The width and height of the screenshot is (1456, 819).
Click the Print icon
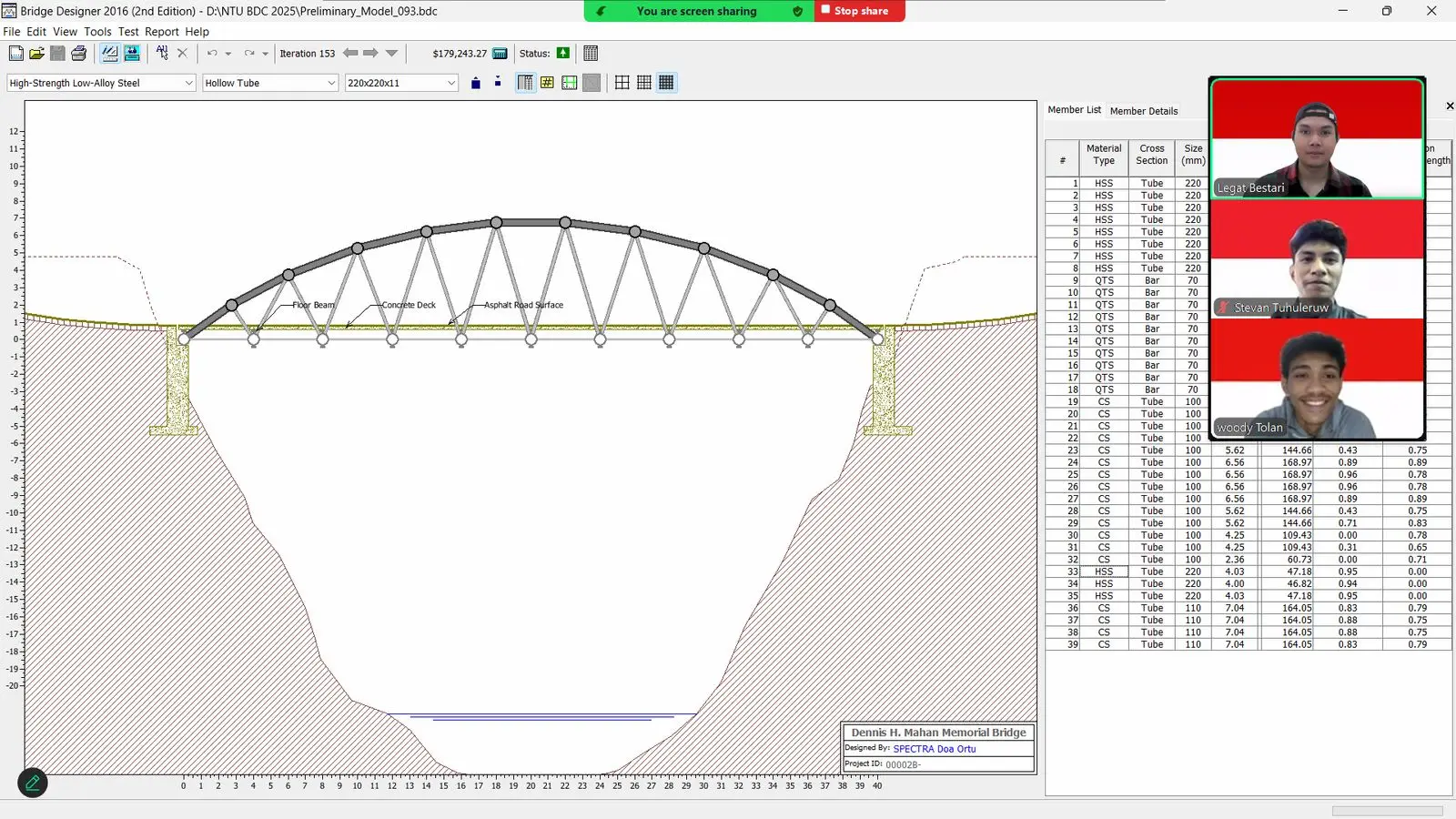(79, 54)
